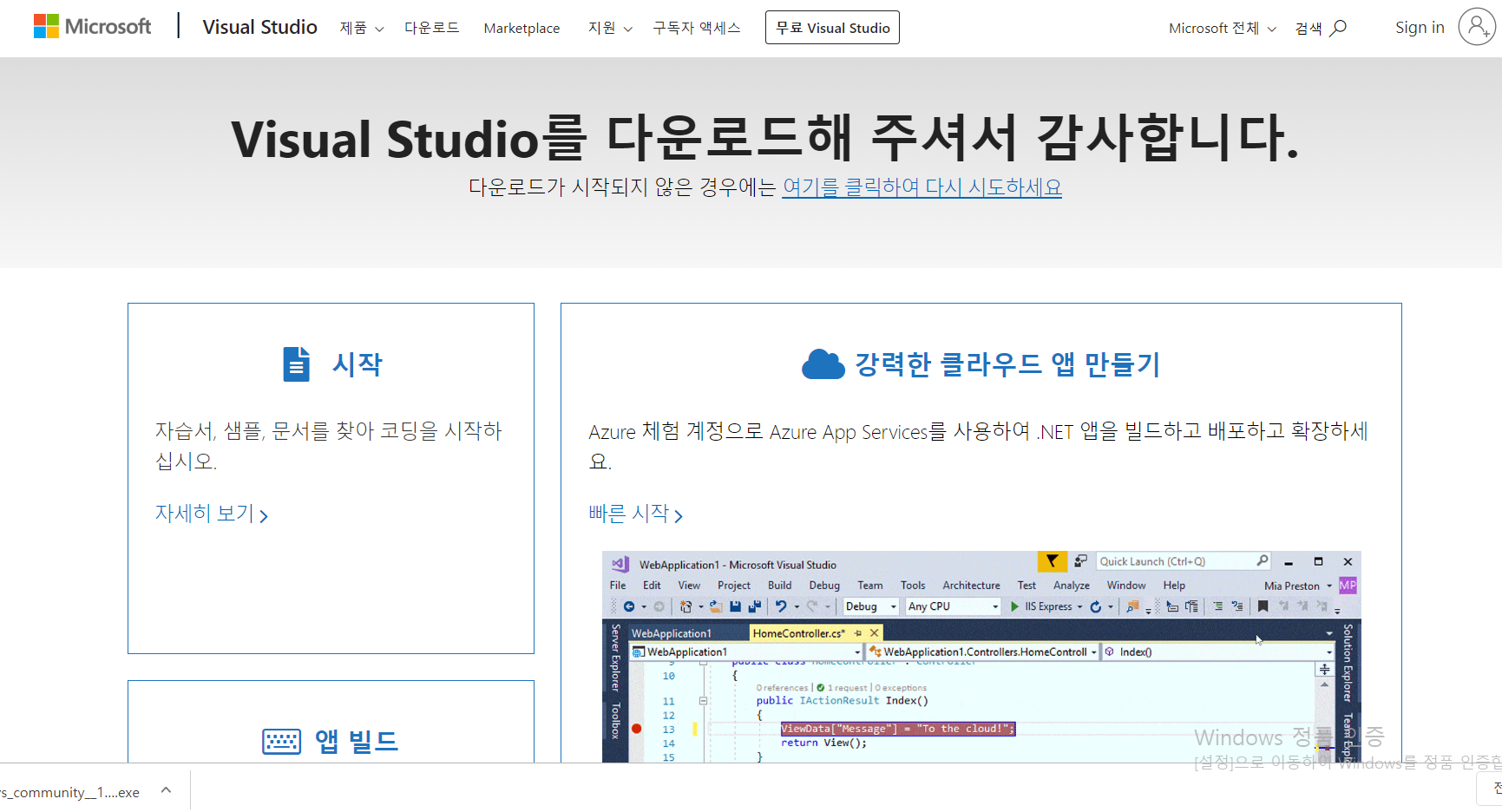The height and width of the screenshot is (812, 1502).
Task: Click the document icon beside 시작
Action: coord(296,364)
